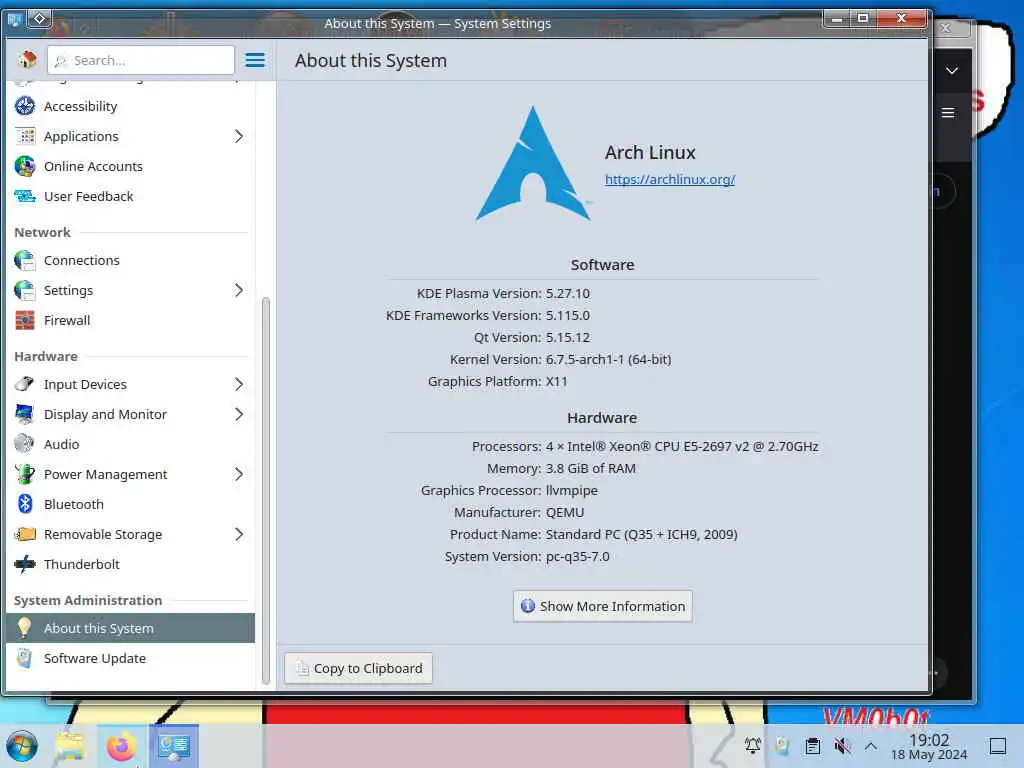The height and width of the screenshot is (768, 1024).
Task: Open Applications settings
Action: pyautogui.click(x=131, y=136)
